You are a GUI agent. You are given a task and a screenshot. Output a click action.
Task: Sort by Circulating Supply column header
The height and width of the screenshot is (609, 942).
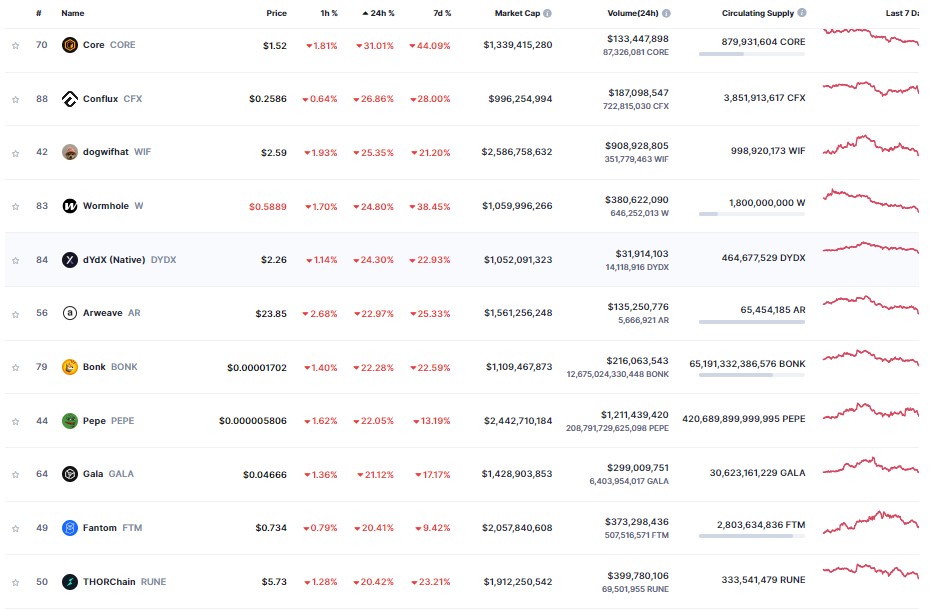[x=758, y=14]
